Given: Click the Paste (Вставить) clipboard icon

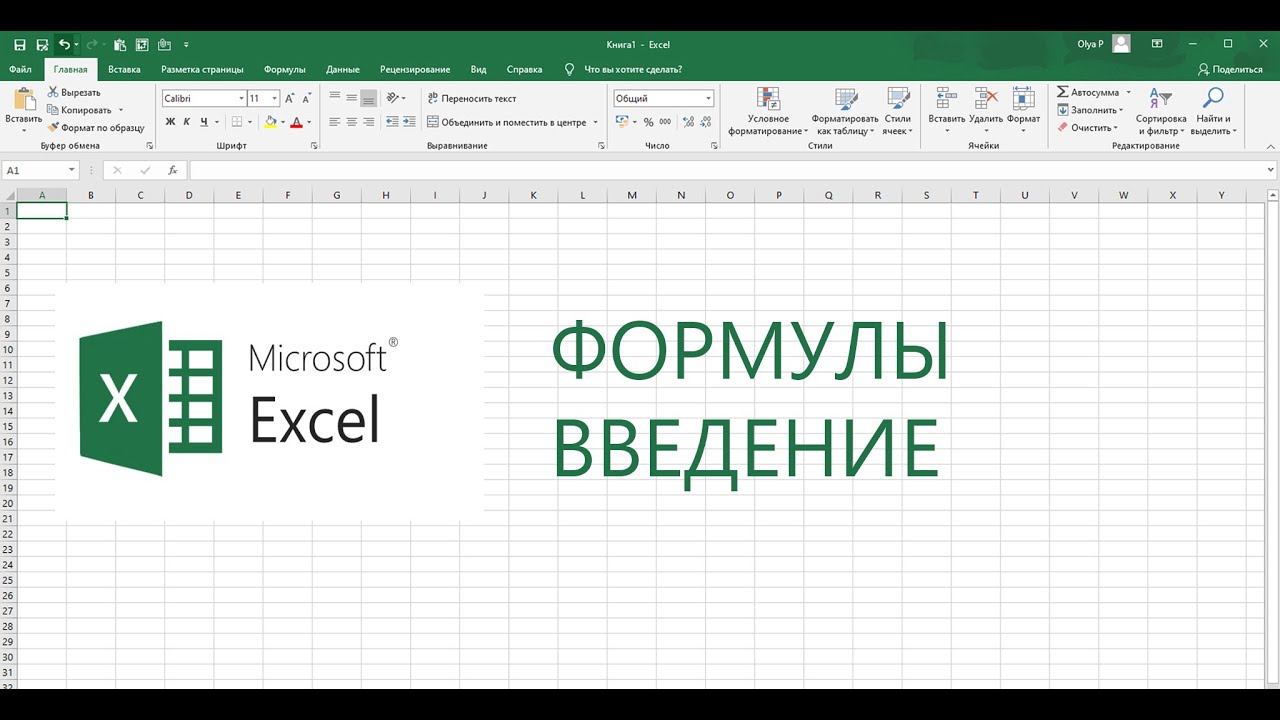Looking at the screenshot, I should tap(24, 100).
